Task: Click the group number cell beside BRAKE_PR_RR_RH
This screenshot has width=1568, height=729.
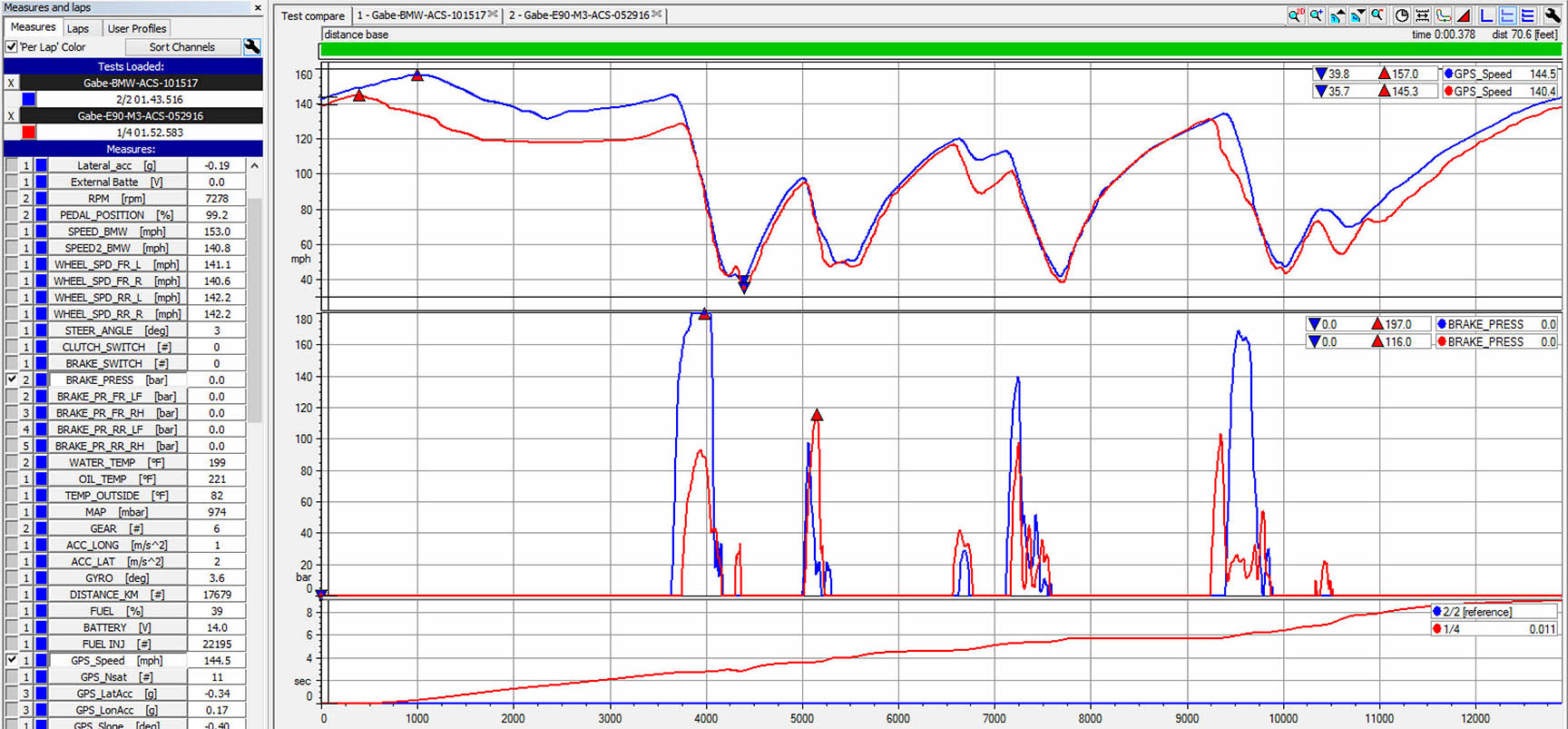Action: point(26,446)
